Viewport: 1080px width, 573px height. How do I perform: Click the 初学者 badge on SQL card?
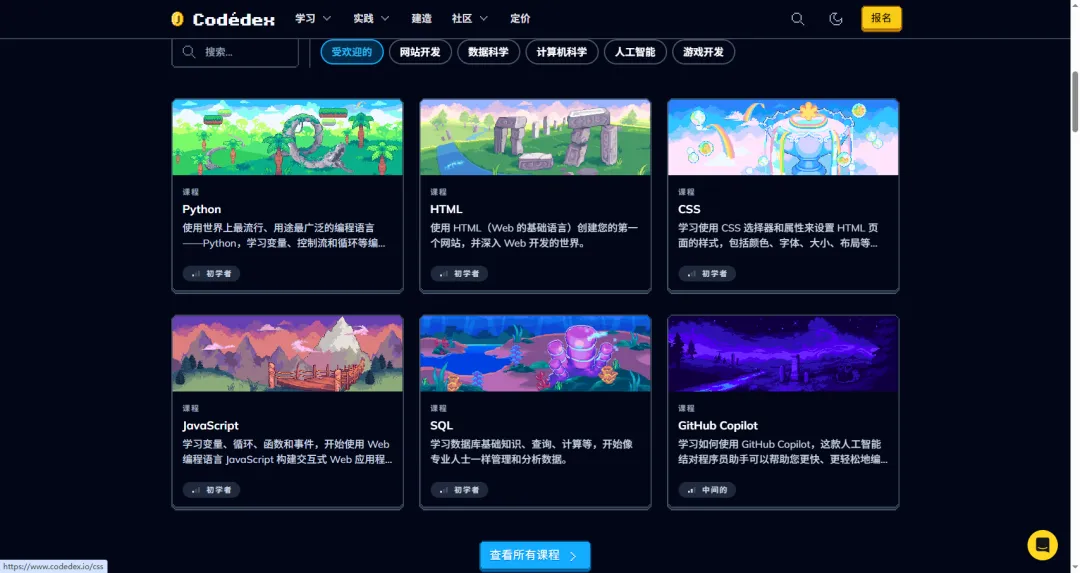tap(459, 490)
